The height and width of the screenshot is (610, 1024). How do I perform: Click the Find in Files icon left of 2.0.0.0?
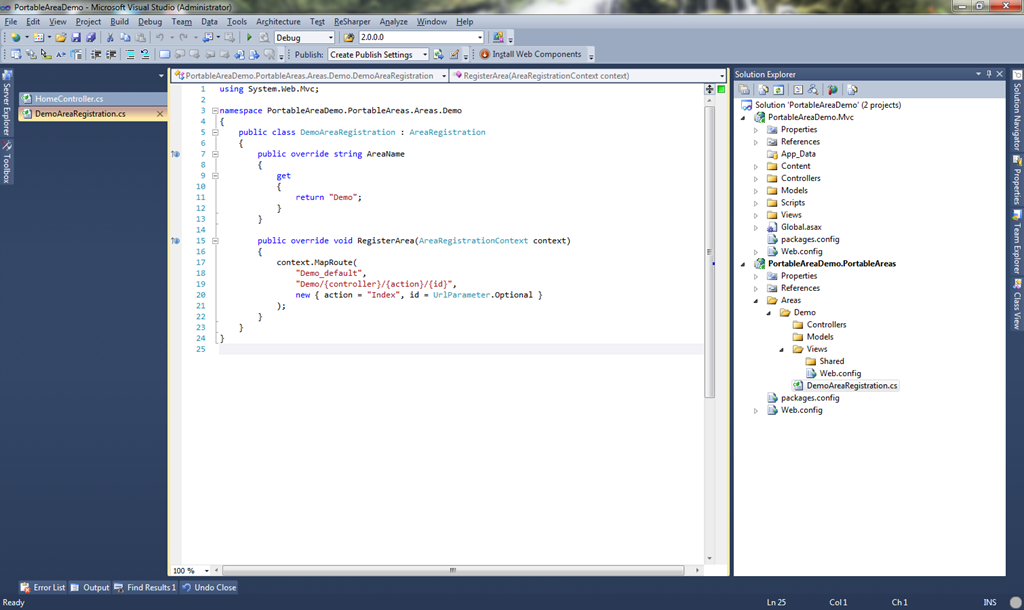click(x=349, y=37)
